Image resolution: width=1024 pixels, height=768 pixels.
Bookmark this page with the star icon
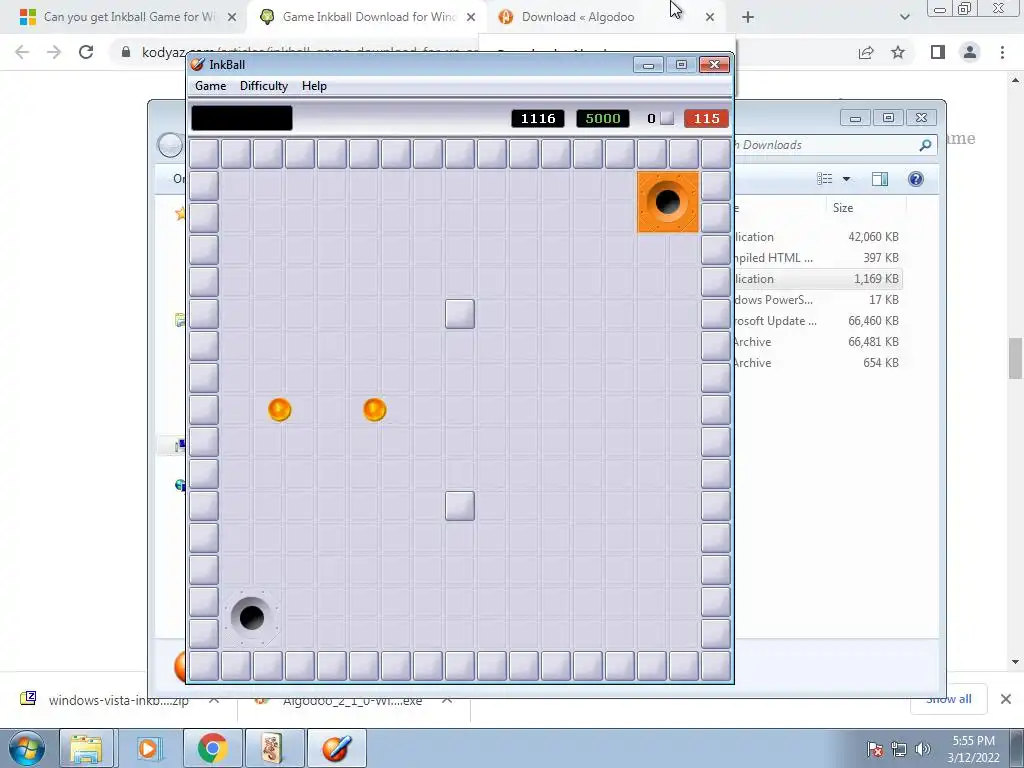(x=898, y=52)
